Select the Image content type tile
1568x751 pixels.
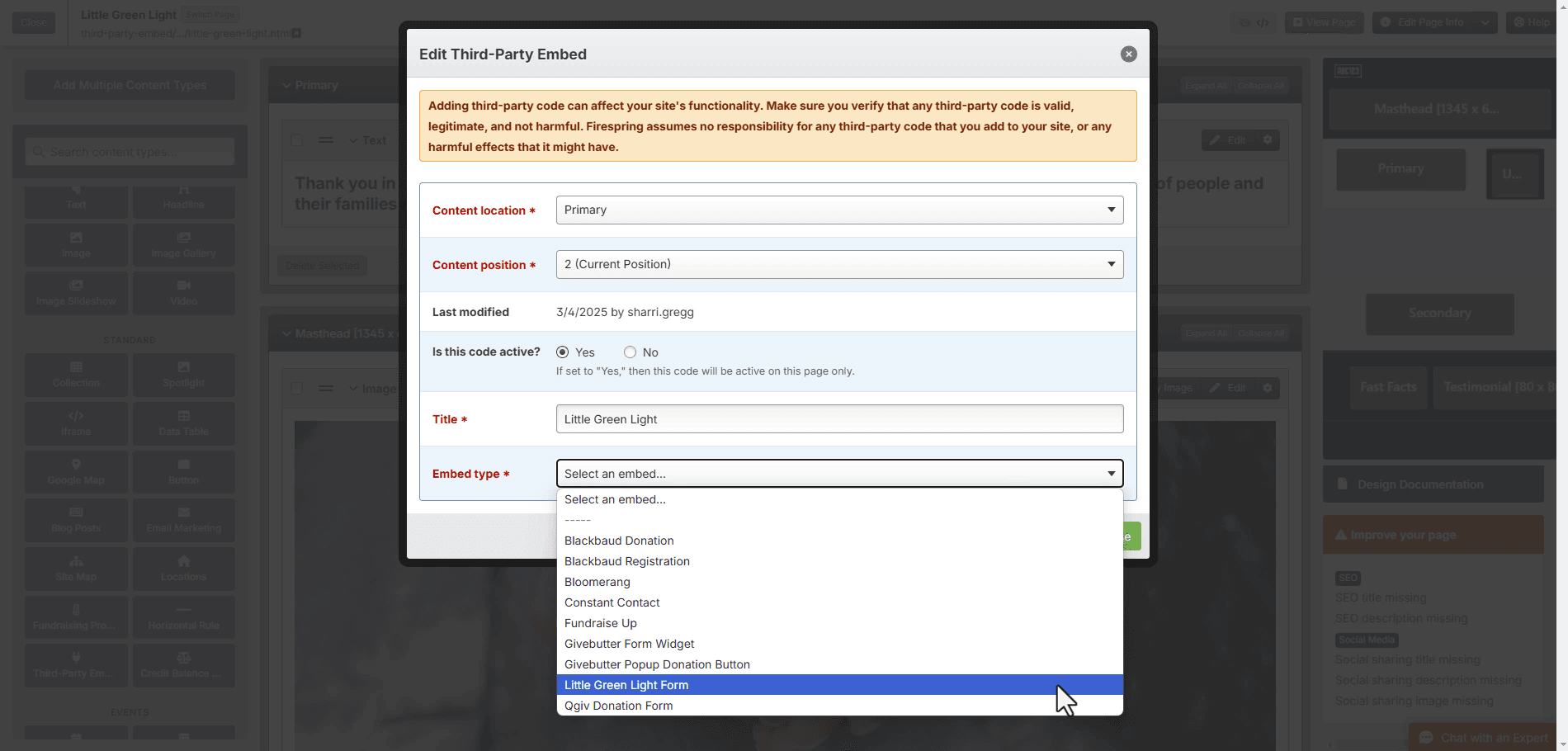pos(76,245)
